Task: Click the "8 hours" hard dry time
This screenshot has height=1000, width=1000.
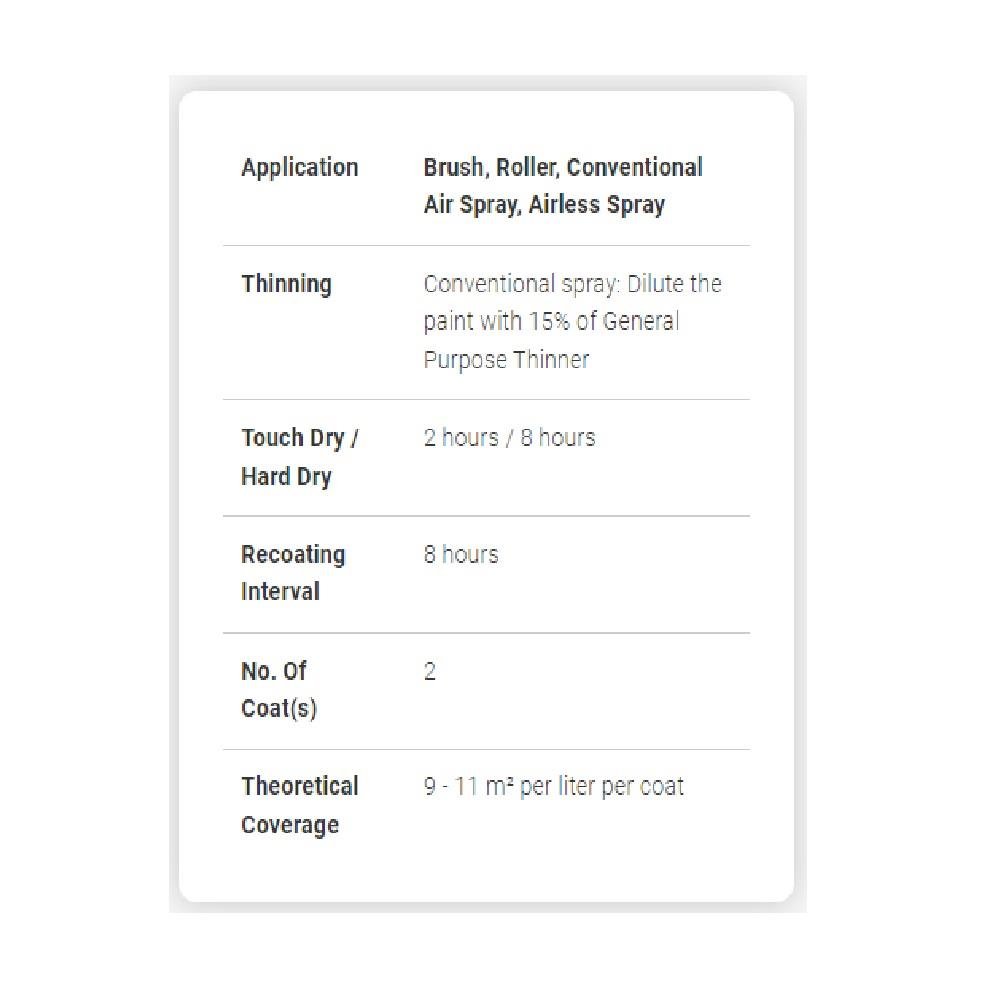Action: 557,438
